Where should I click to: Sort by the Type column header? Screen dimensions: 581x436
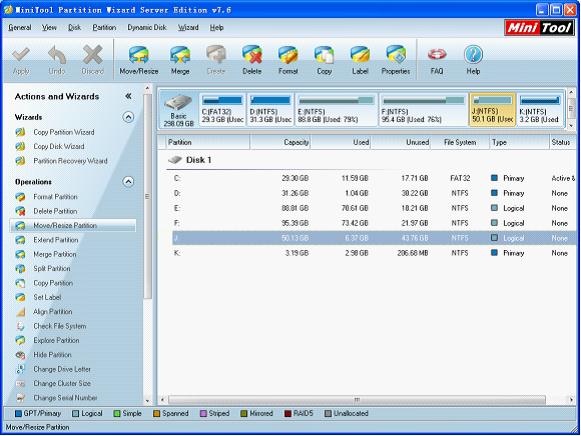coord(519,142)
